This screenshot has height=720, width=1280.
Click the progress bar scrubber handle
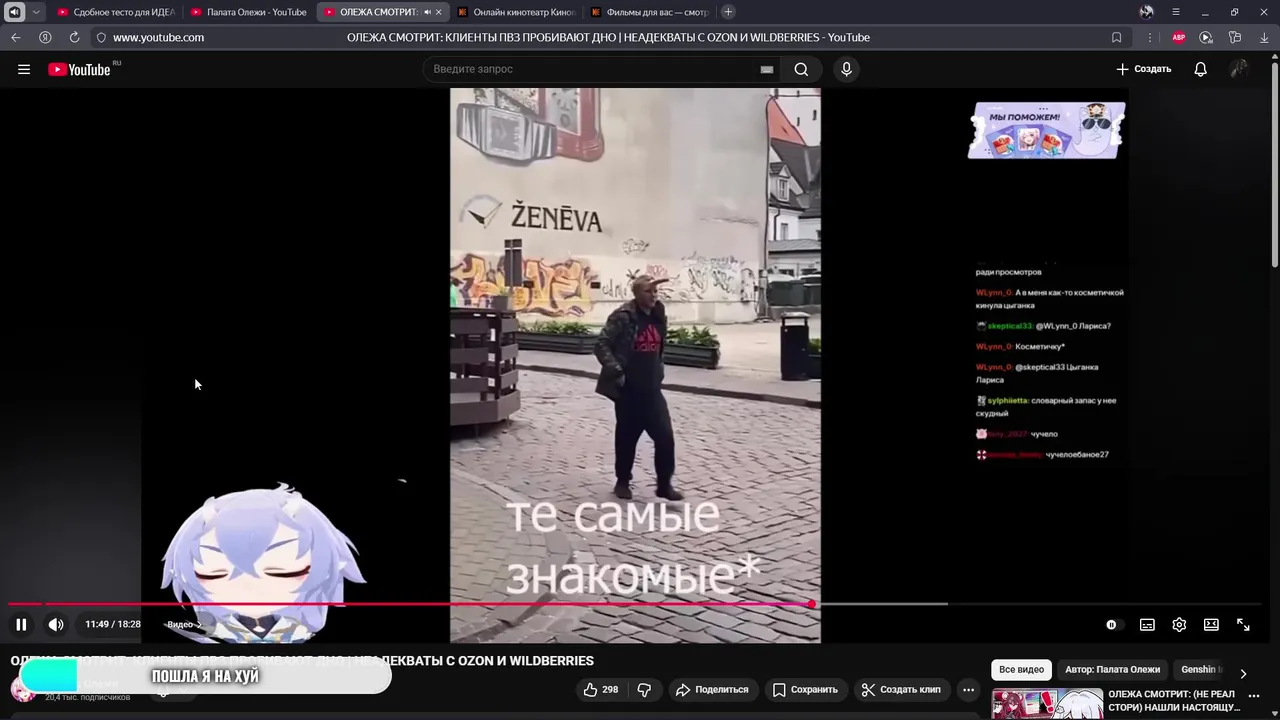812,604
